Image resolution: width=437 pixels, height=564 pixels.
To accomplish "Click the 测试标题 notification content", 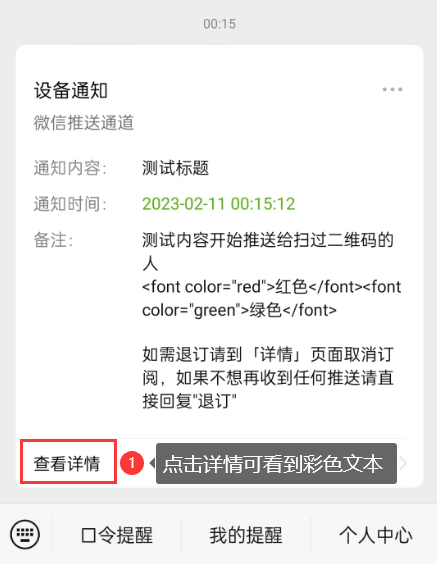I will tap(176, 168).
